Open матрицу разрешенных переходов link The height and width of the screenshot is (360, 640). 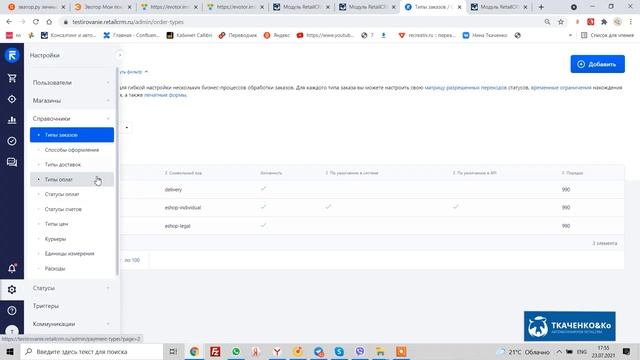point(465,87)
